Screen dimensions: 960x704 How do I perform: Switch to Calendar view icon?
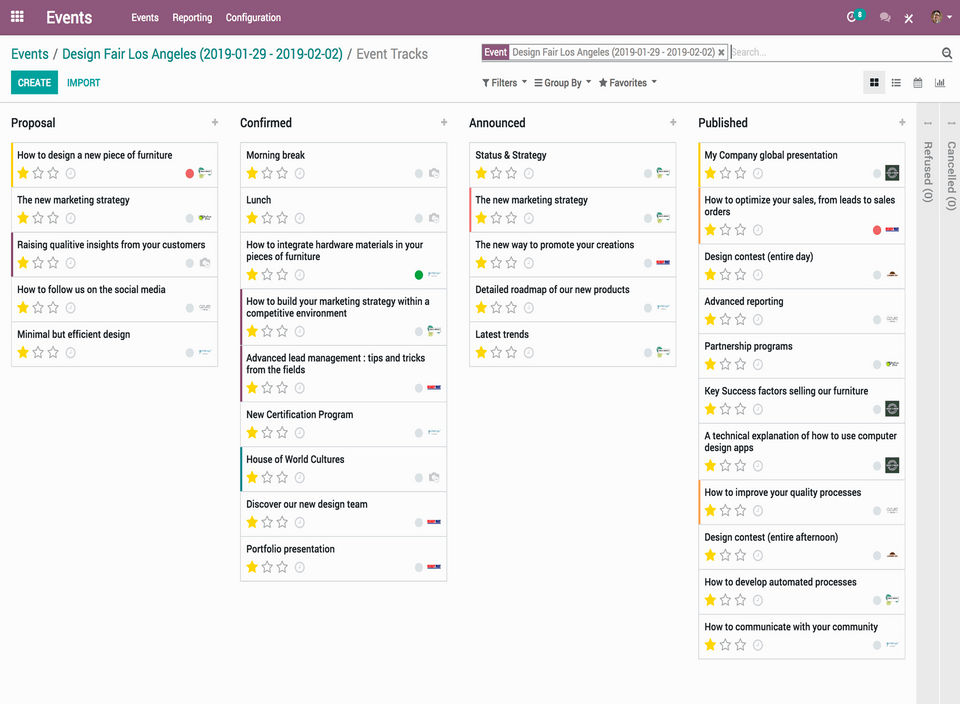click(918, 83)
